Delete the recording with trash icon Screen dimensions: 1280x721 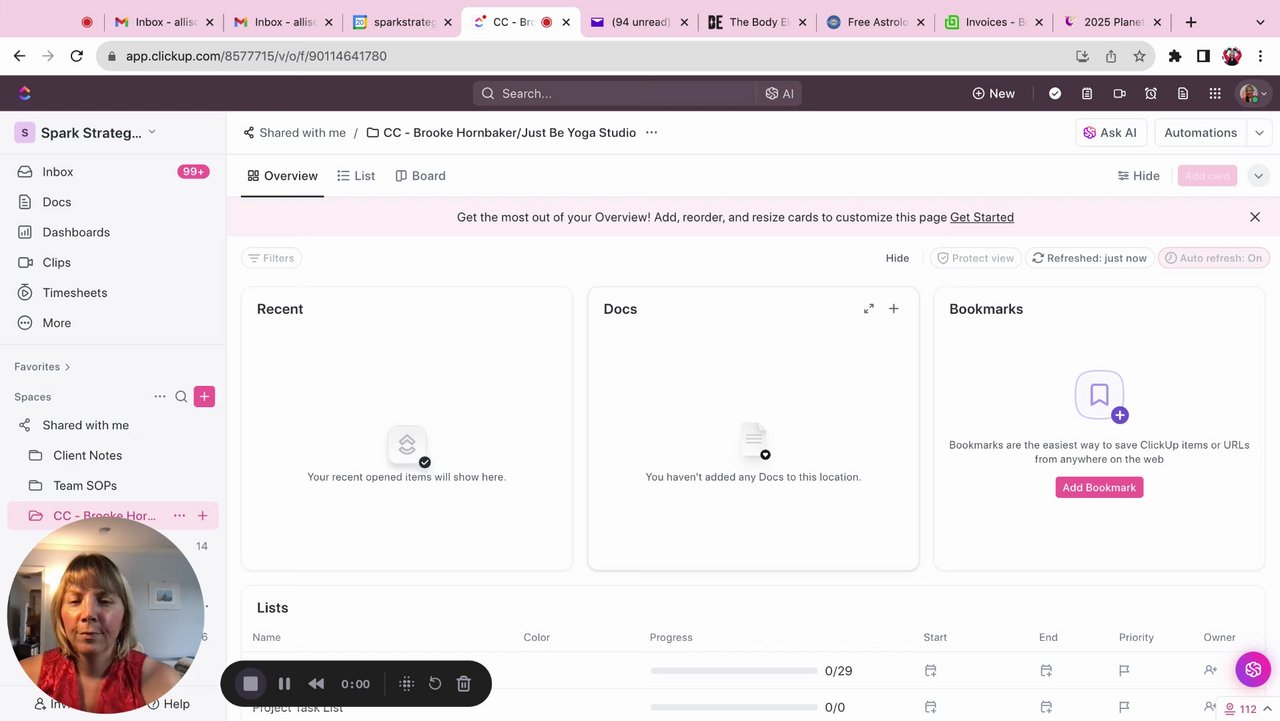coord(464,684)
